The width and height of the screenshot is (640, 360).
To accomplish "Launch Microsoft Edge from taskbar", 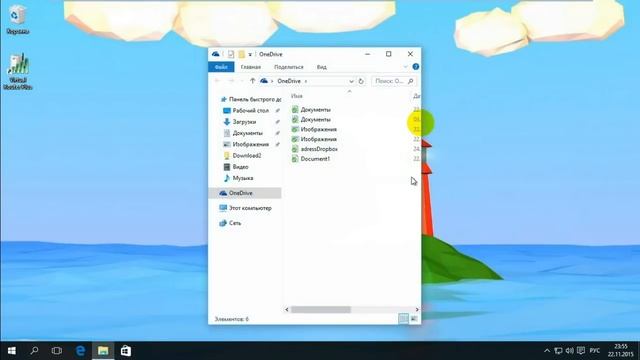I will click(x=80, y=351).
